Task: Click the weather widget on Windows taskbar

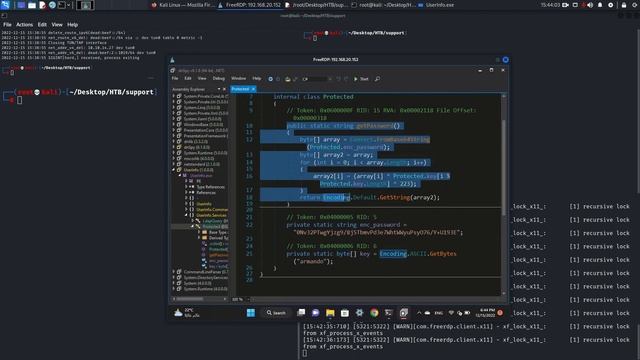Action: click(187, 313)
